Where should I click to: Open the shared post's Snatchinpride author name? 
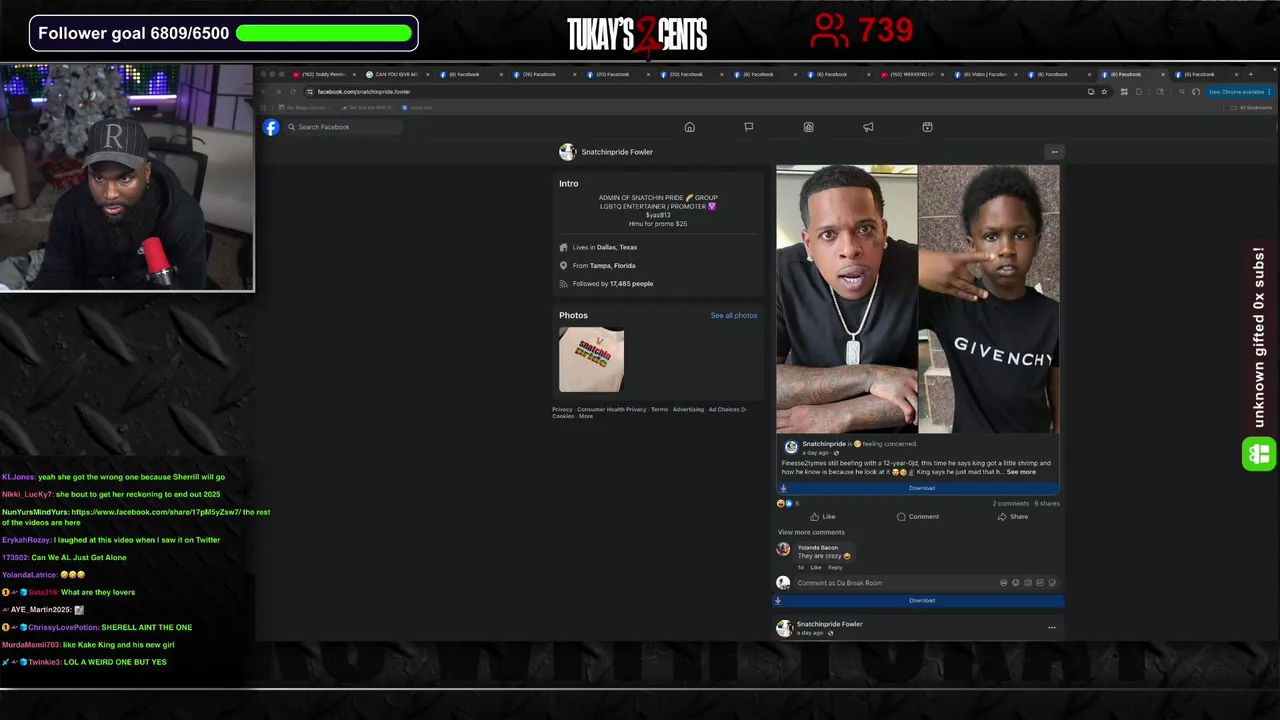(824, 444)
